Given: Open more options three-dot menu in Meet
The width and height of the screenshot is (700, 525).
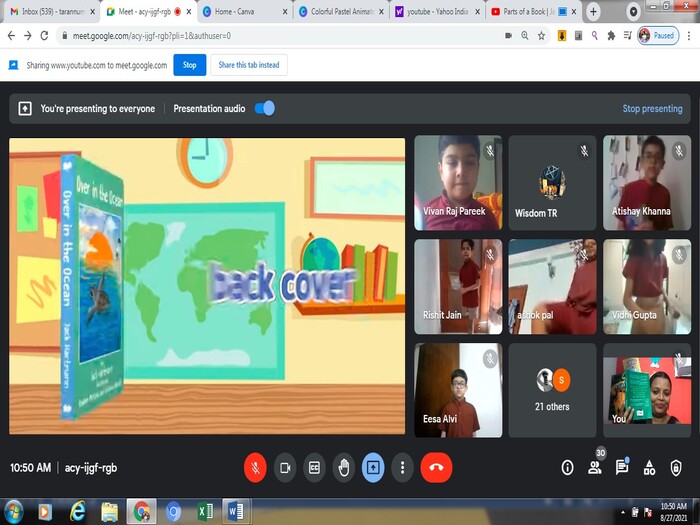Looking at the screenshot, I should [x=402, y=467].
